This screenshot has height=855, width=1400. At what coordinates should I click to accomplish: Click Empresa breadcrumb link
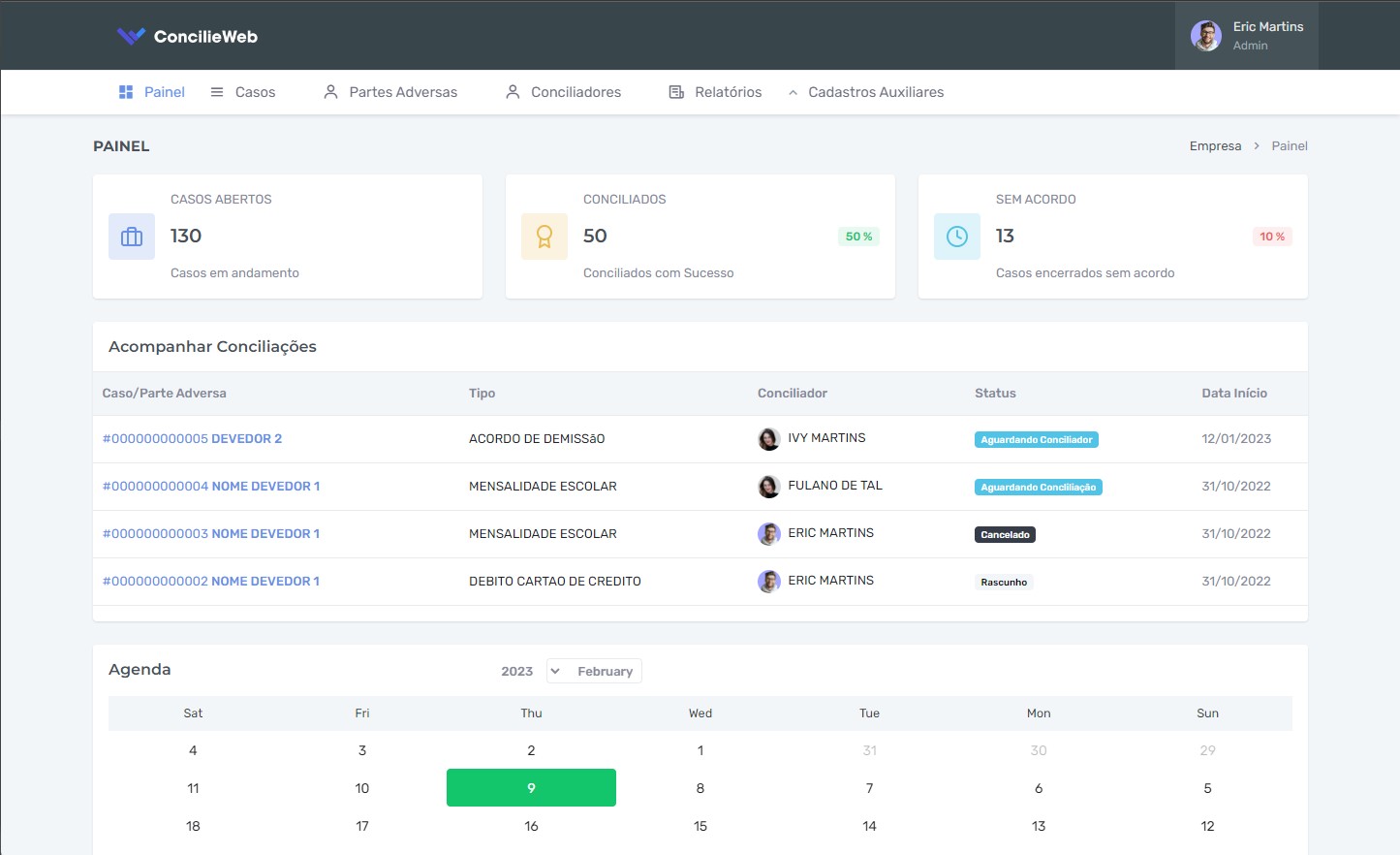pos(1215,146)
